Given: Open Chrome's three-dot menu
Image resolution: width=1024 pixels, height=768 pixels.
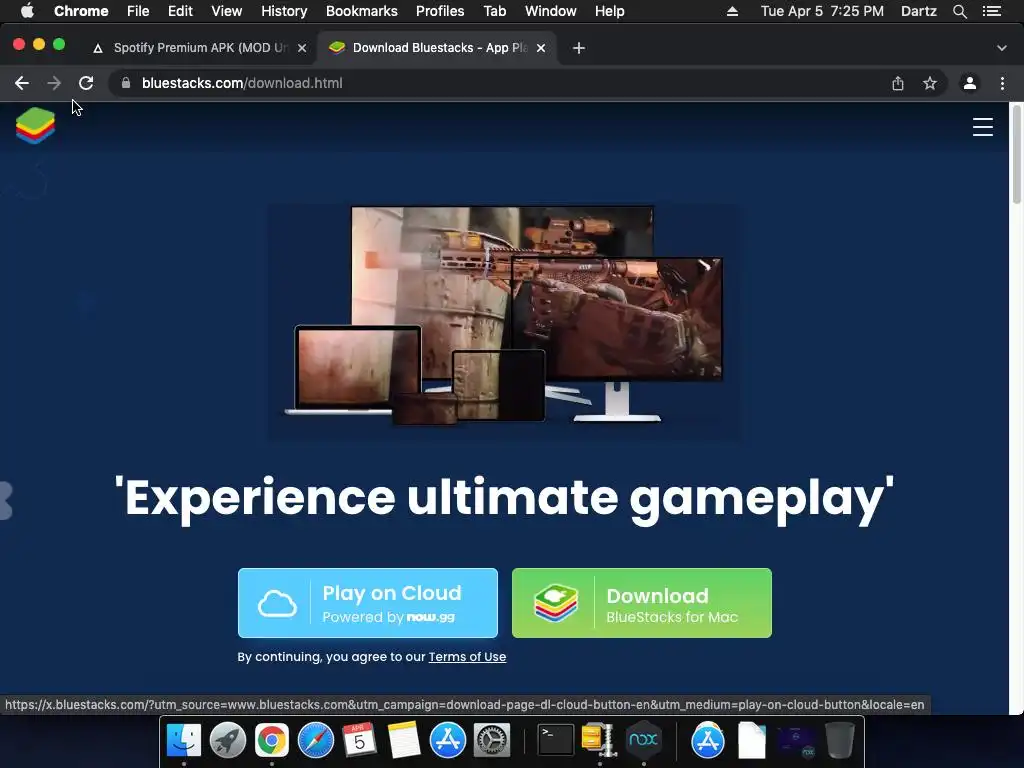Looking at the screenshot, I should point(1002,83).
